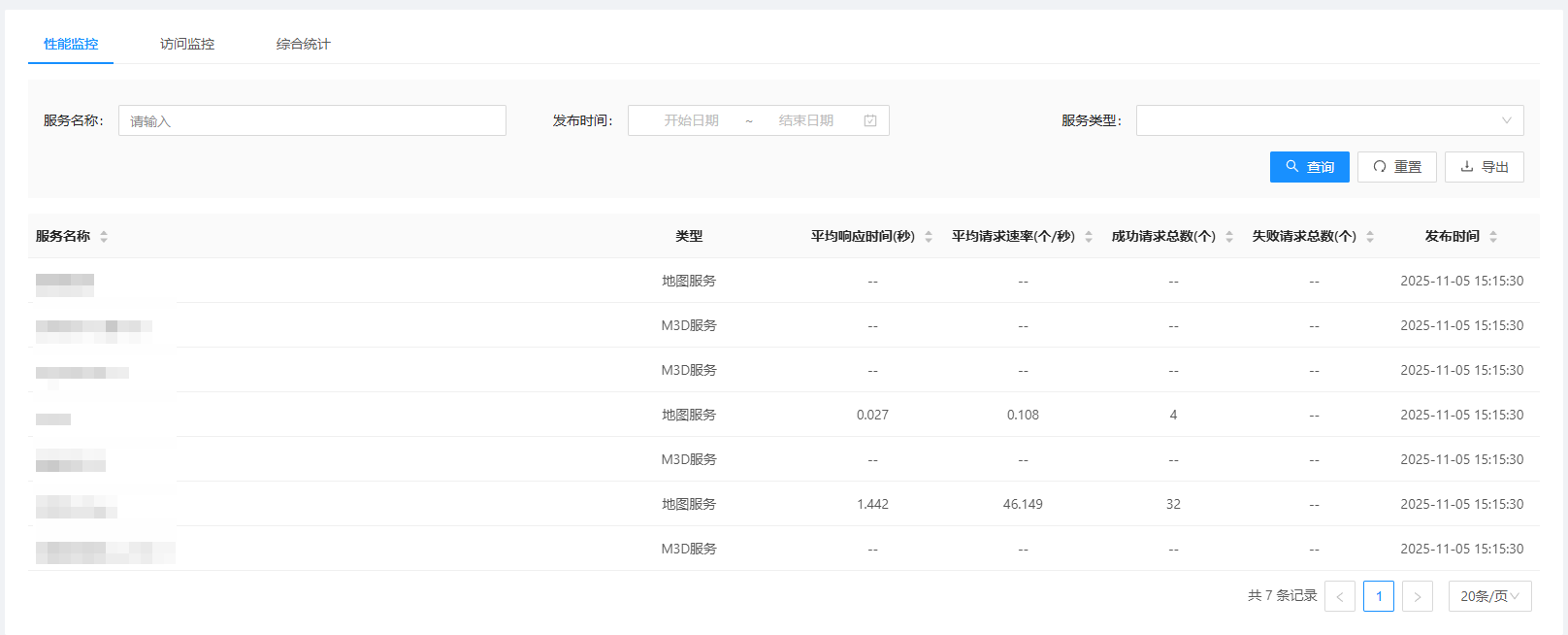
Task: Select the 性能监控 tab
Action: pos(71,44)
